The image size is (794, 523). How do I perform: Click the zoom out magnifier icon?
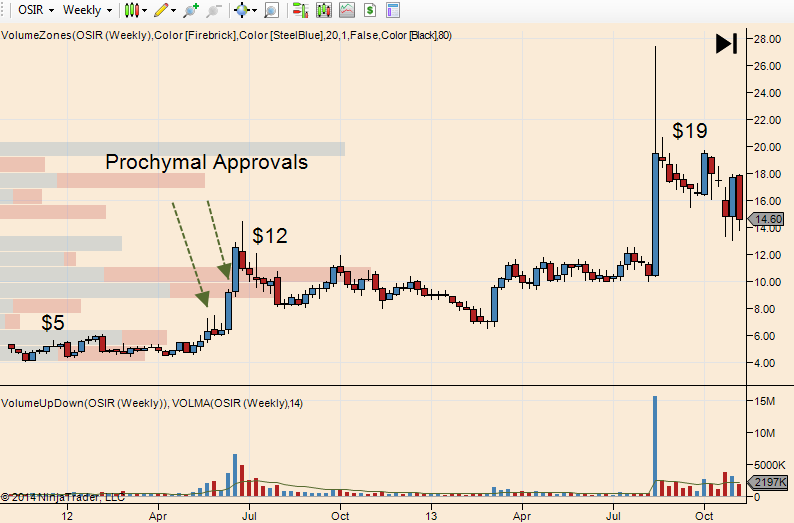(211, 10)
